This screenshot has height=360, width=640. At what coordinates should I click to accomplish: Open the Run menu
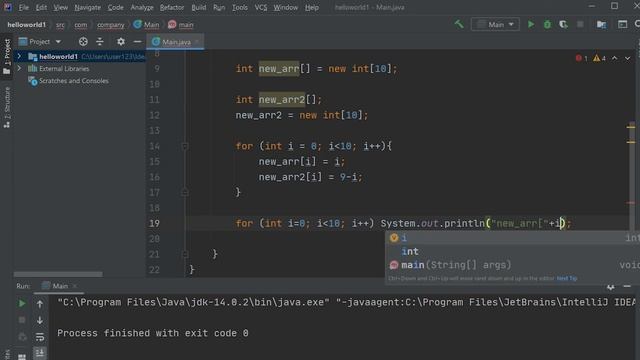pos(219,7)
